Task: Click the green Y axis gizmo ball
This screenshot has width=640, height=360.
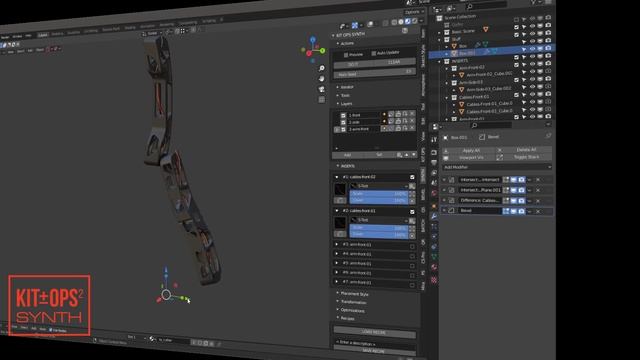Action: [322, 51]
